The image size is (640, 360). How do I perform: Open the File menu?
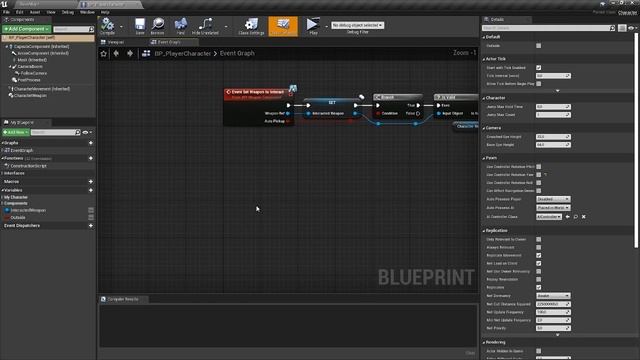coord(6,12)
